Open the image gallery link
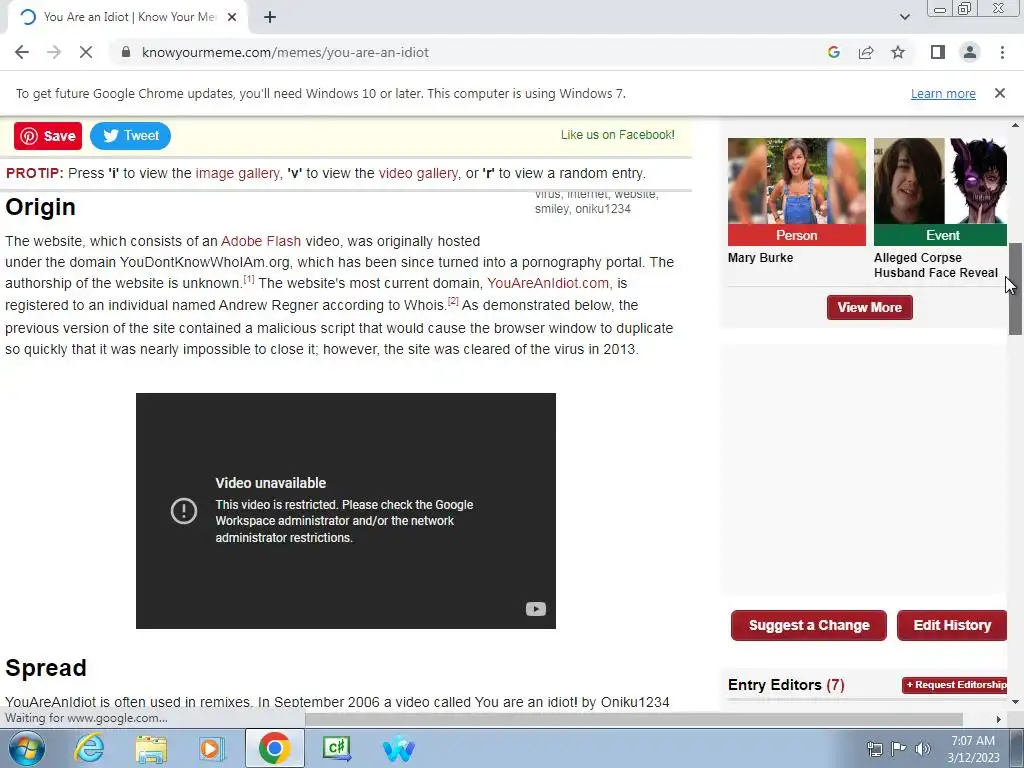The image size is (1024, 768). (237, 174)
